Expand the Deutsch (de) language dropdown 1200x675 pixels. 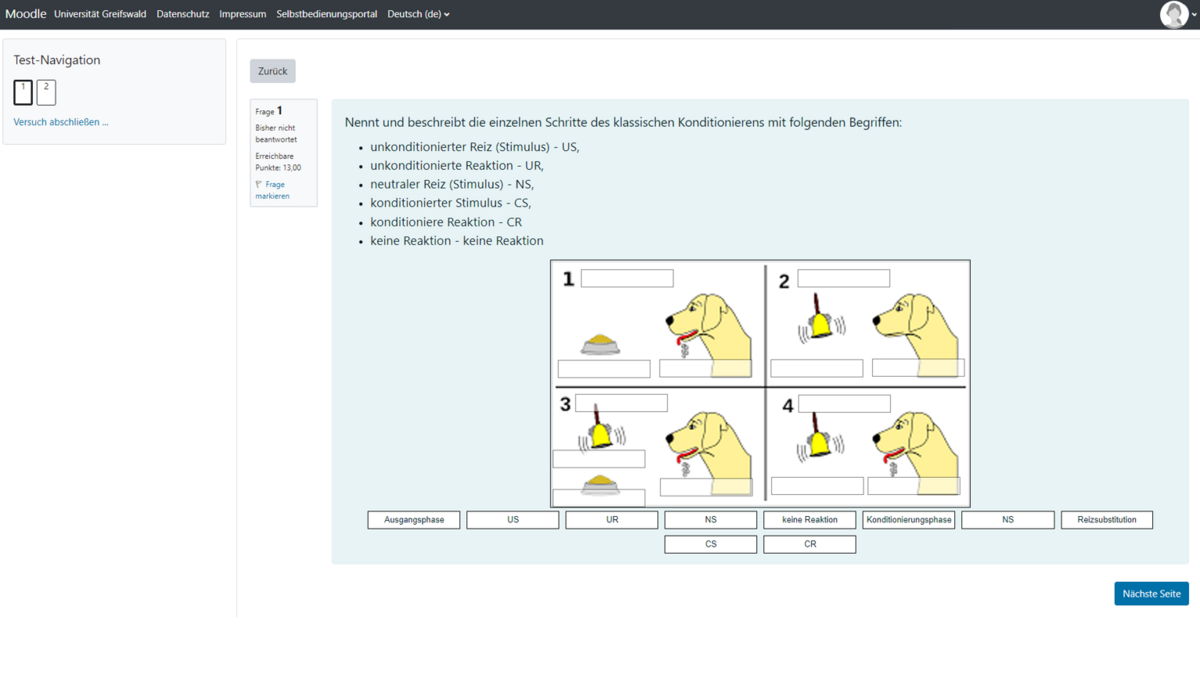[x=418, y=14]
